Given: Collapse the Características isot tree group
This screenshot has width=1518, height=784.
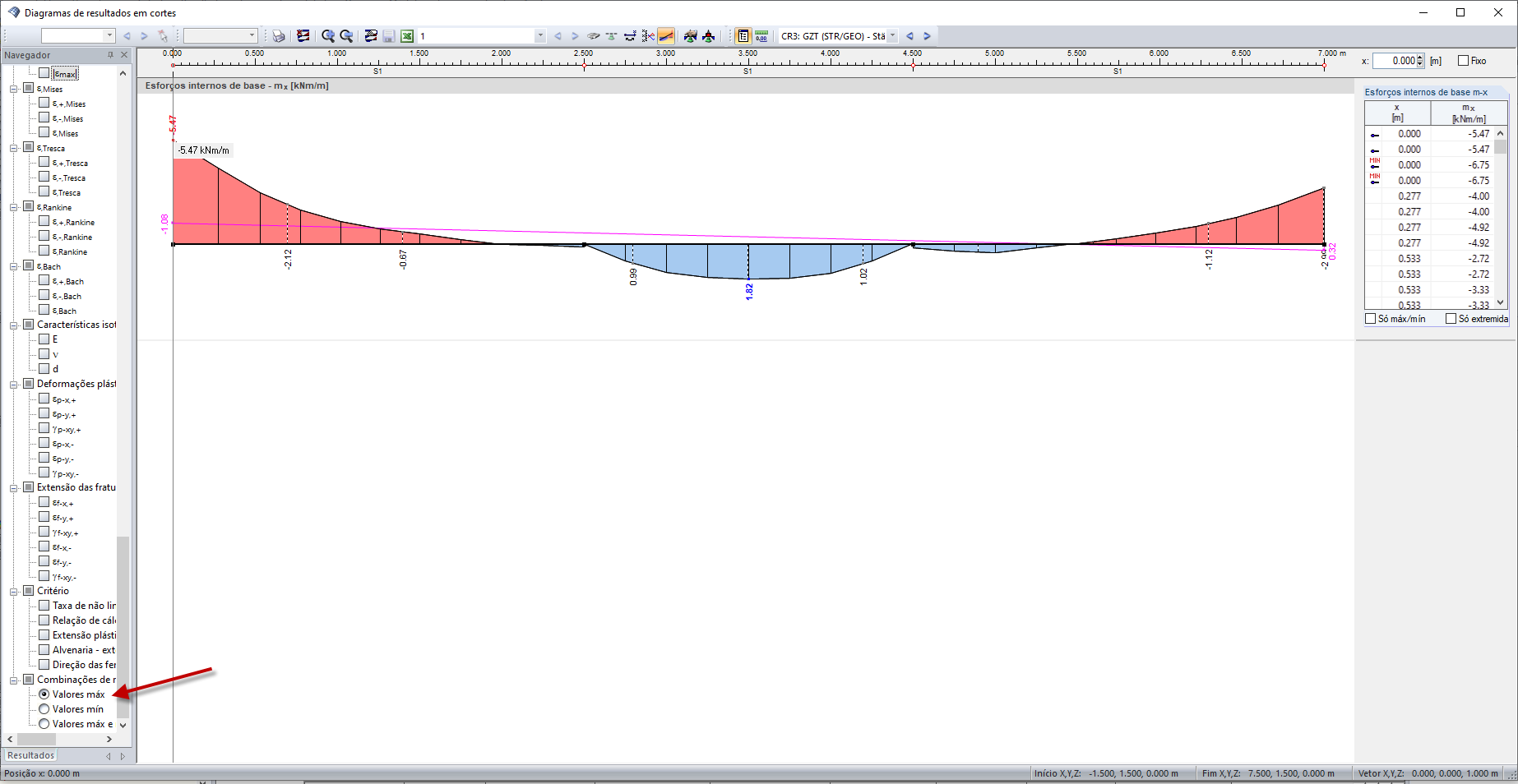Looking at the screenshot, I should pyautogui.click(x=13, y=325).
